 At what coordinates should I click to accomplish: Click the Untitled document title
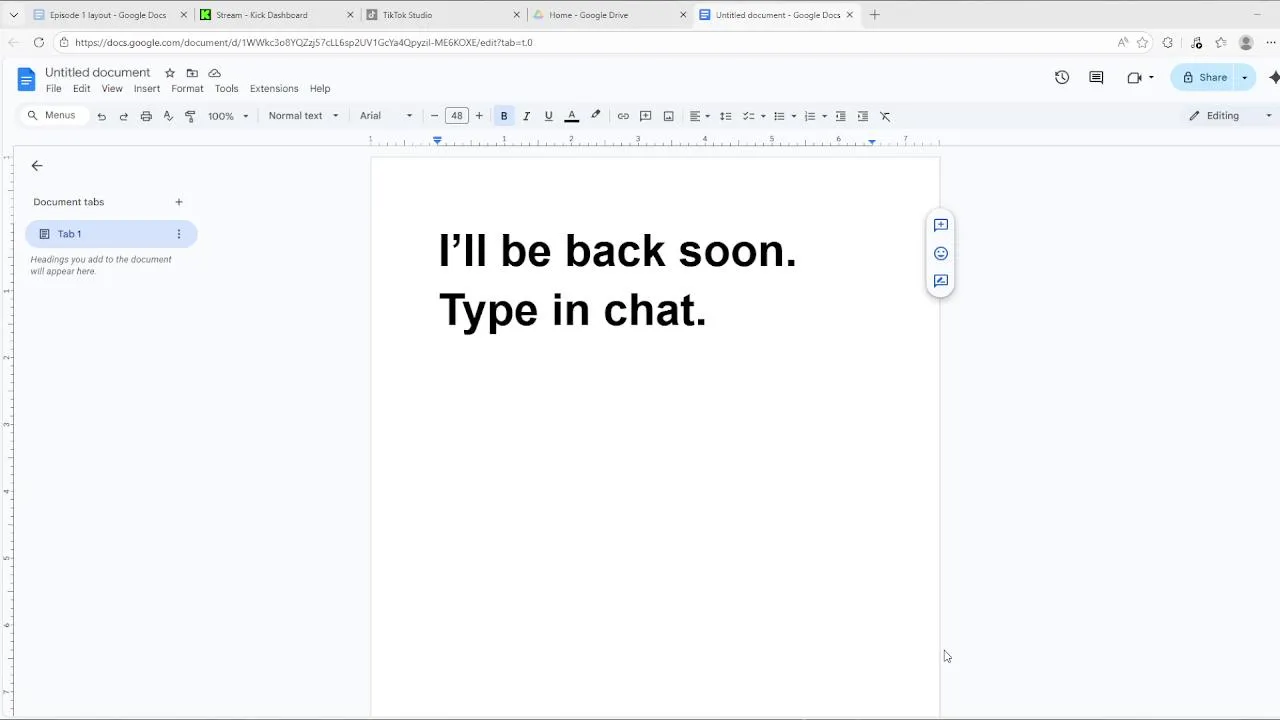point(97,73)
